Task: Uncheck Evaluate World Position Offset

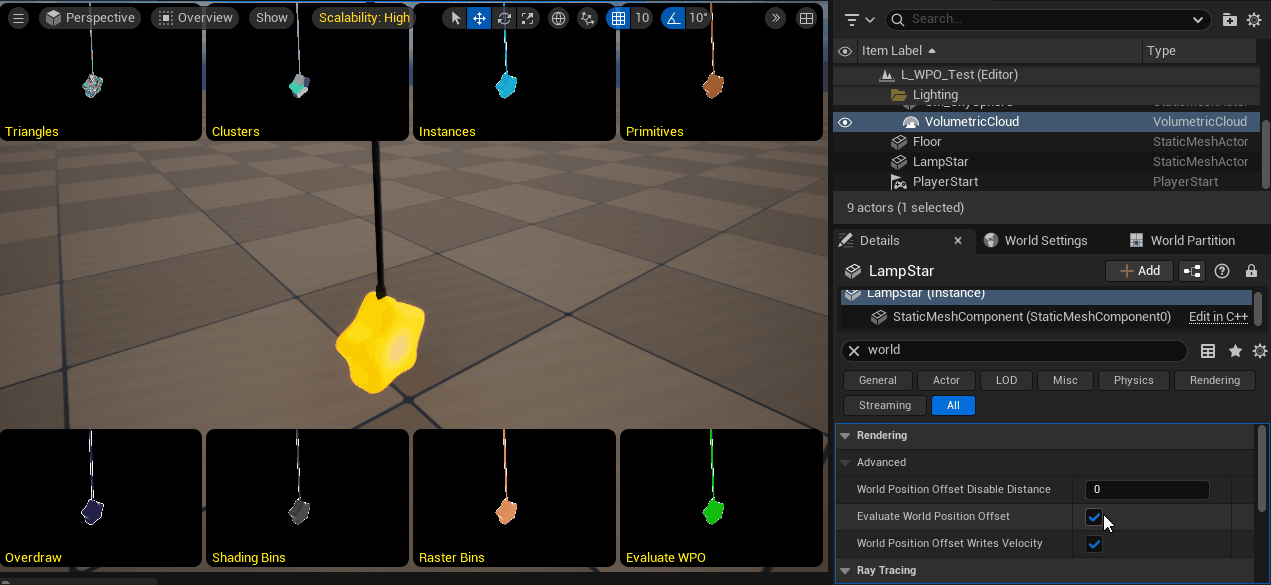Action: tap(1094, 517)
